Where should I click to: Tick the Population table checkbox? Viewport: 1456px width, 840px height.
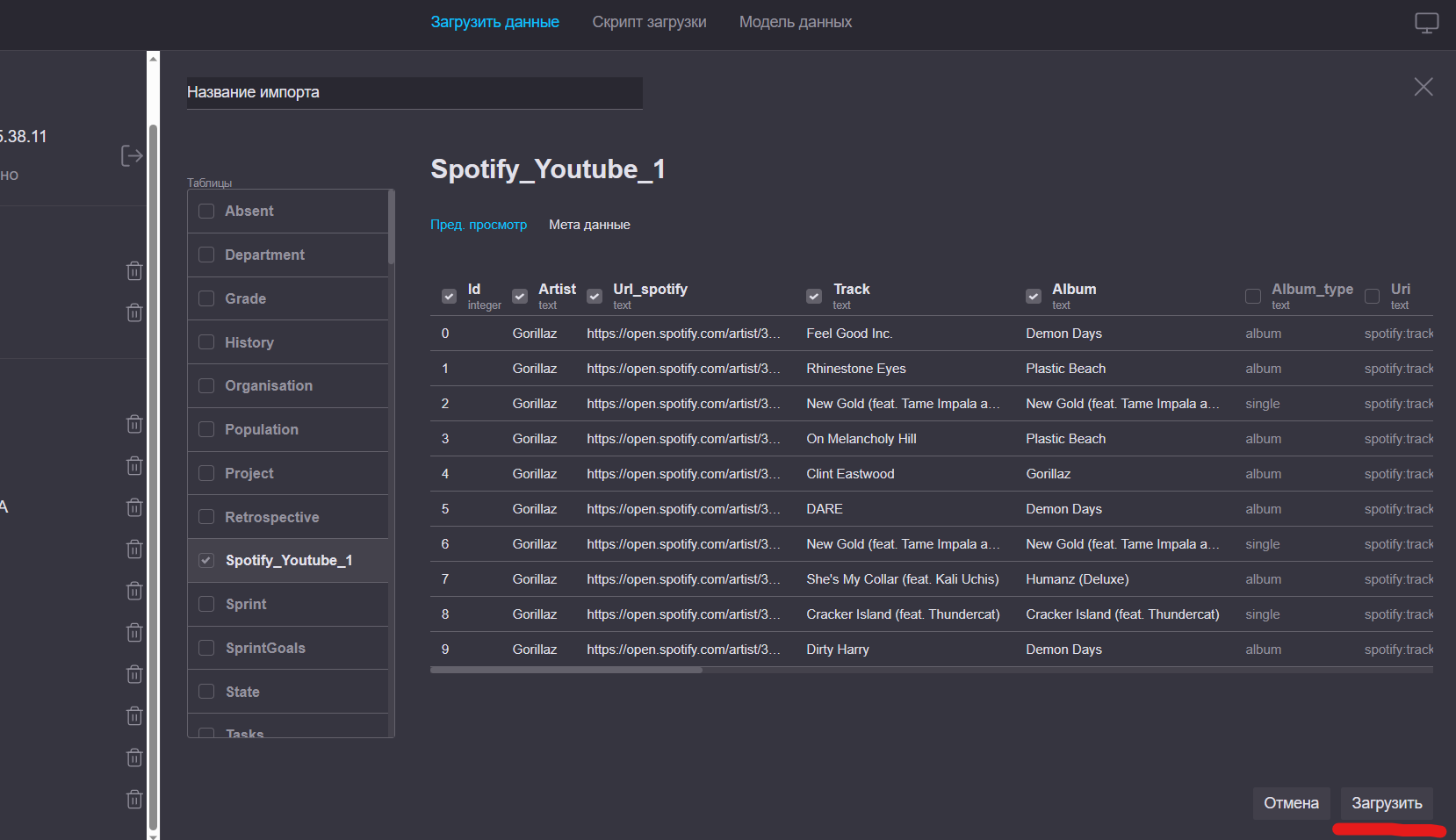[x=206, y=429]
